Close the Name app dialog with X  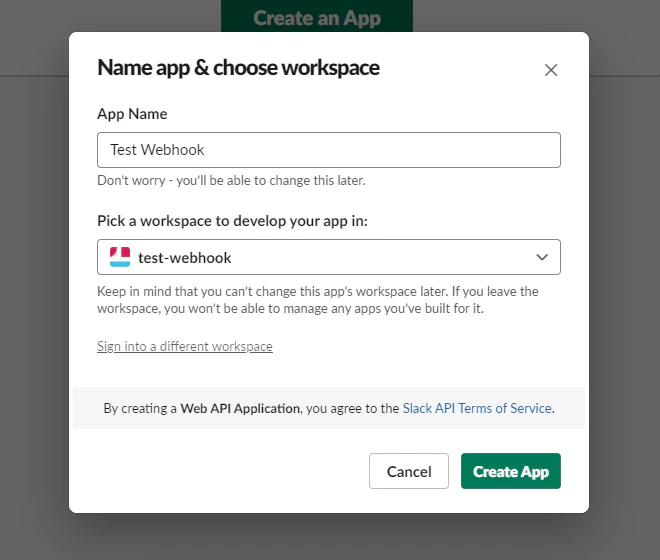coord(551,70)
